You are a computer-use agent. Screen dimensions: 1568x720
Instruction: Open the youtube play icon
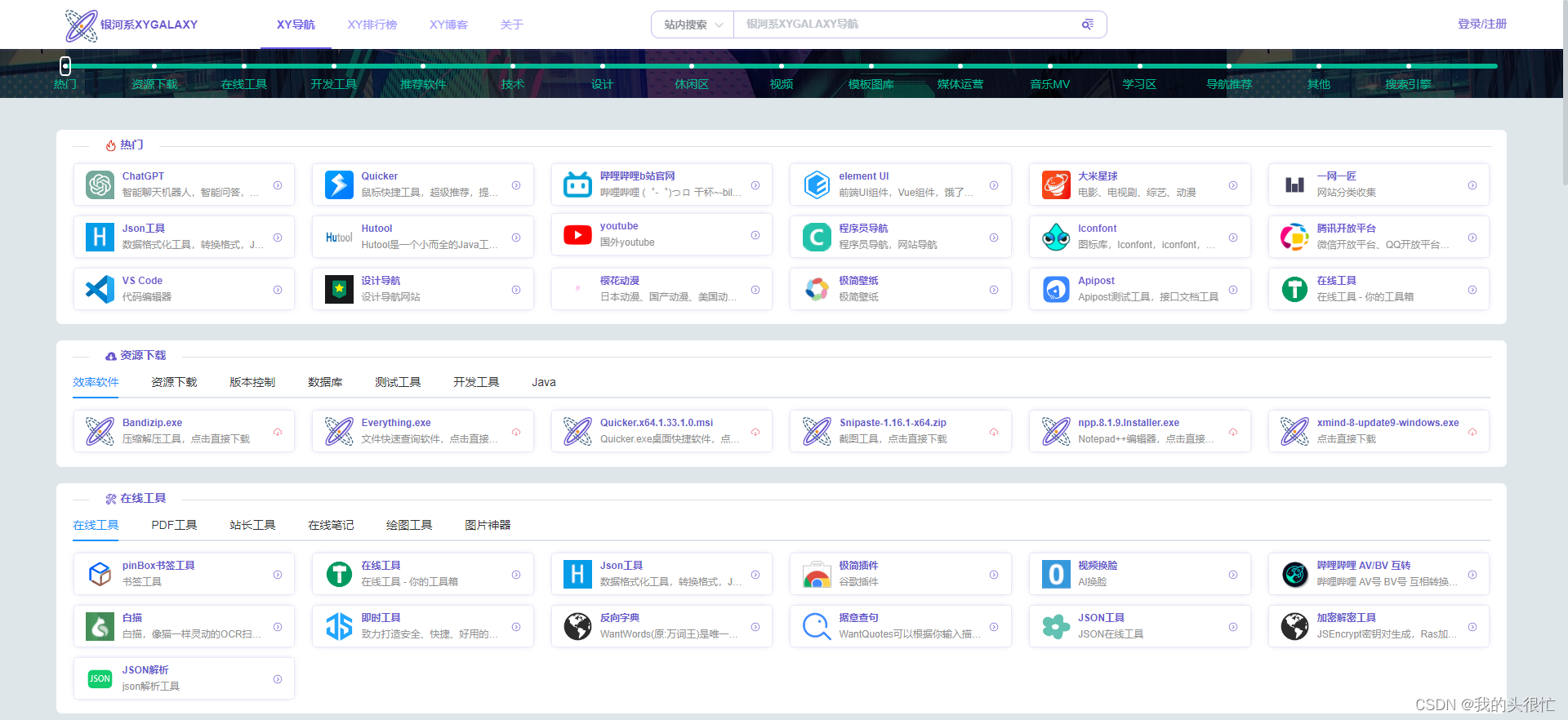pyautogui.click(x=577, y=235)
